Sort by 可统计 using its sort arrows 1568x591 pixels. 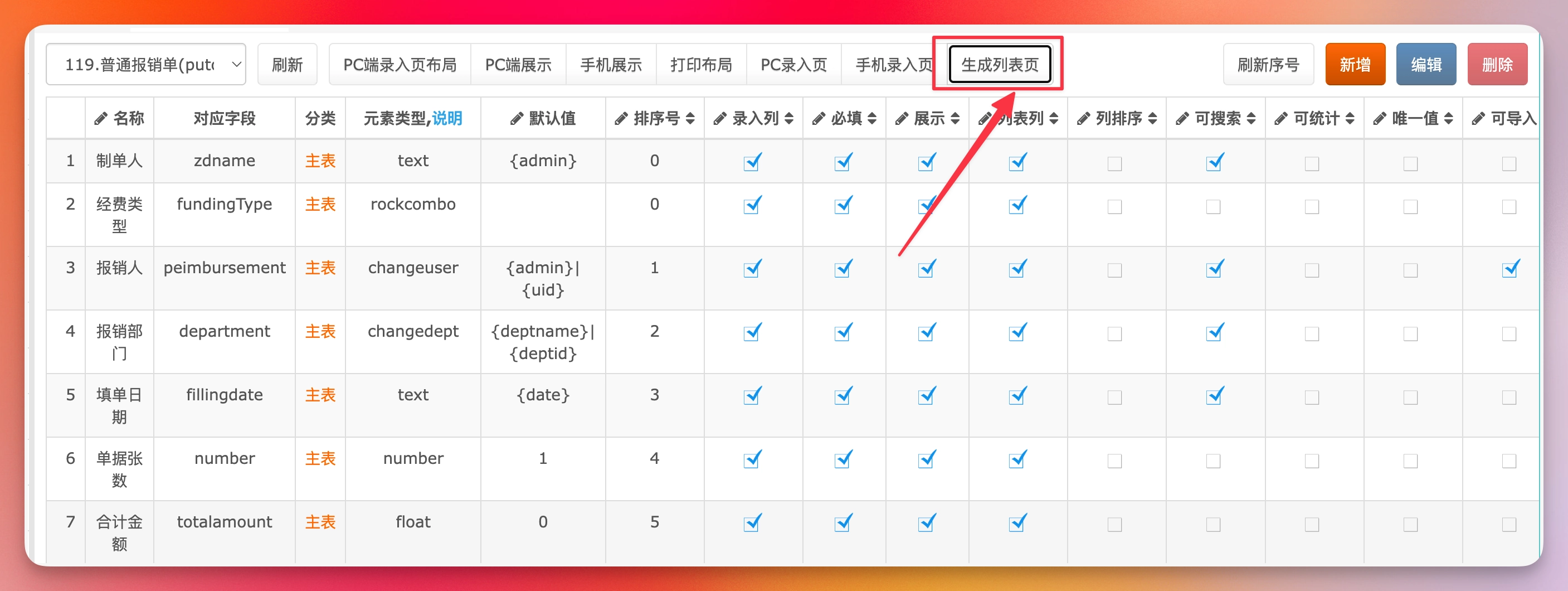[1350, 119]
